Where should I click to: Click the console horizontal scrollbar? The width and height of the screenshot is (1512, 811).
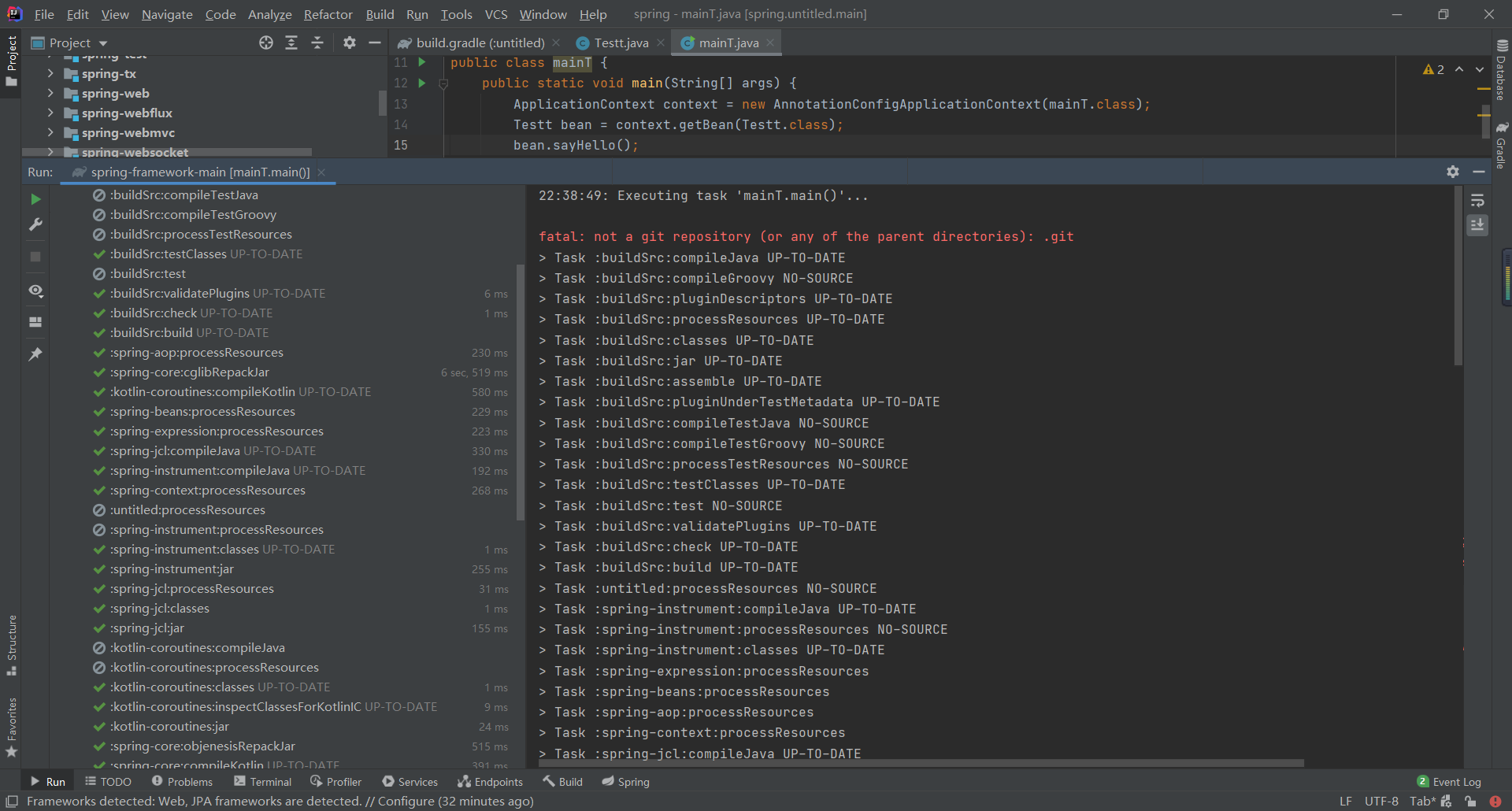(921, 763)
